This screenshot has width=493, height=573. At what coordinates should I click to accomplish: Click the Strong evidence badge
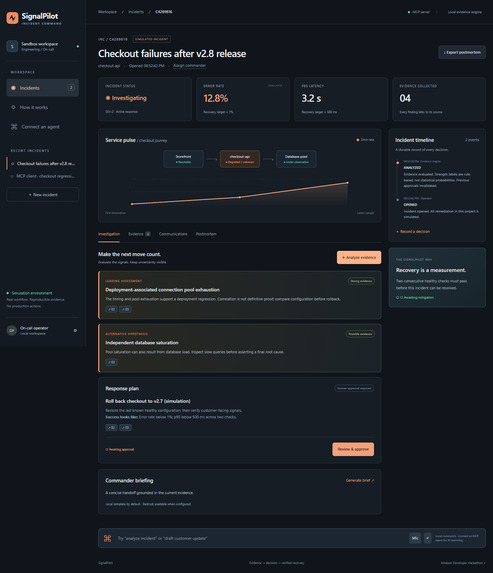(x=361, y=281)
